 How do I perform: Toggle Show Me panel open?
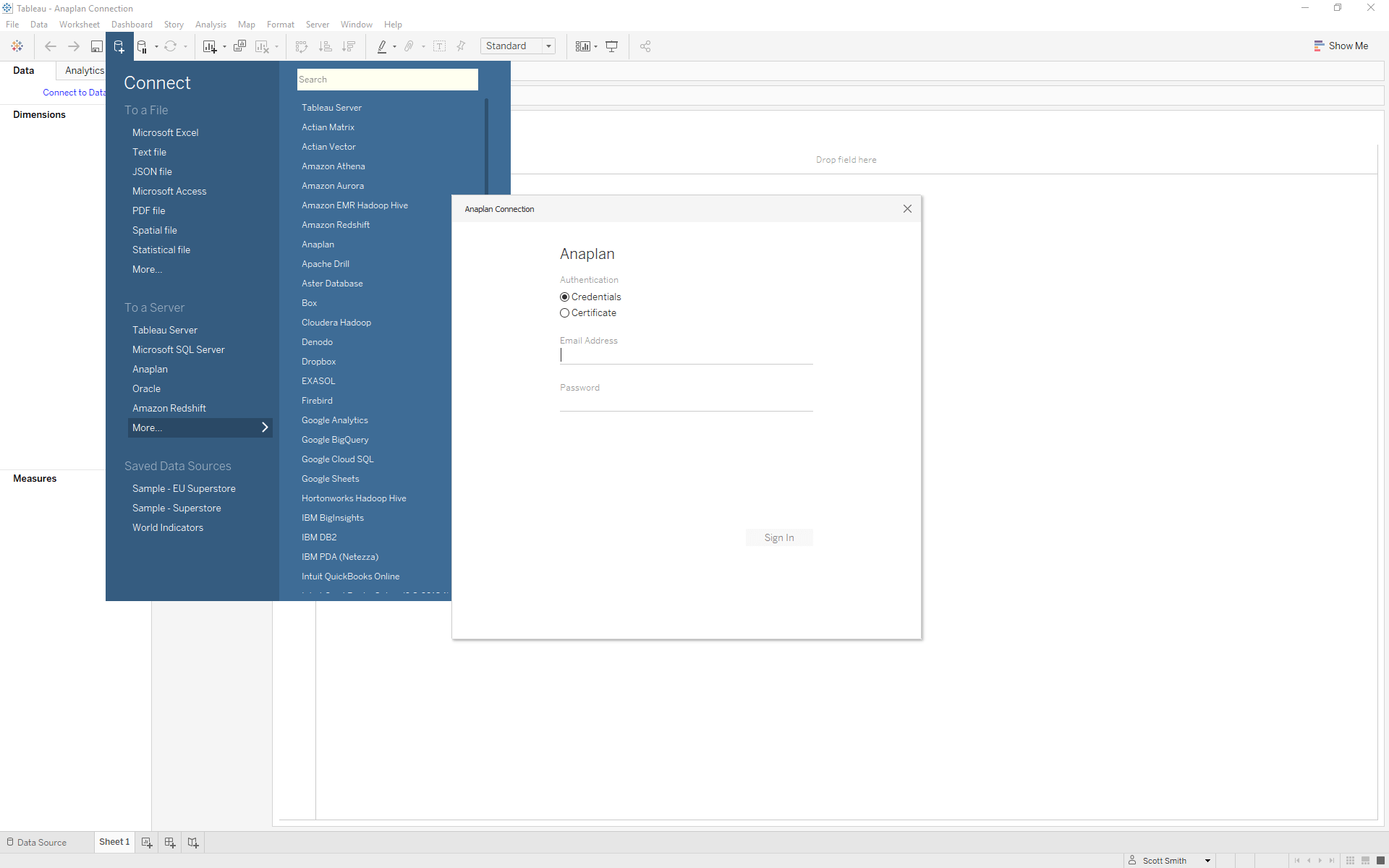1341,45
